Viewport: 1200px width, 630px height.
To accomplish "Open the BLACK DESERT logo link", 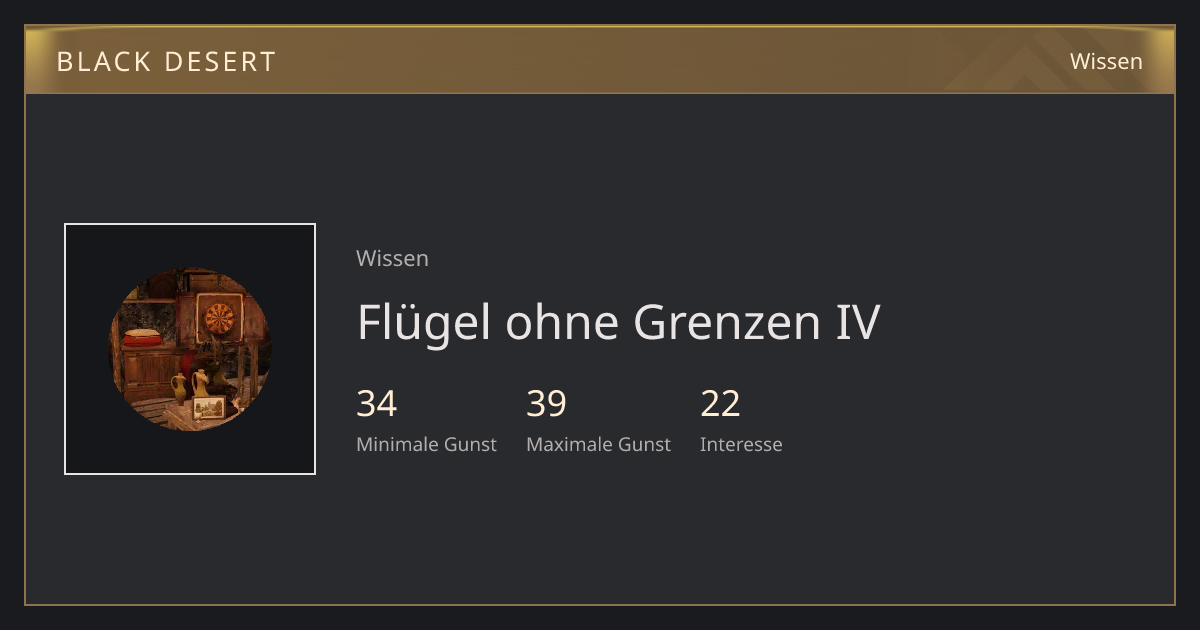I will coord(166,62).
